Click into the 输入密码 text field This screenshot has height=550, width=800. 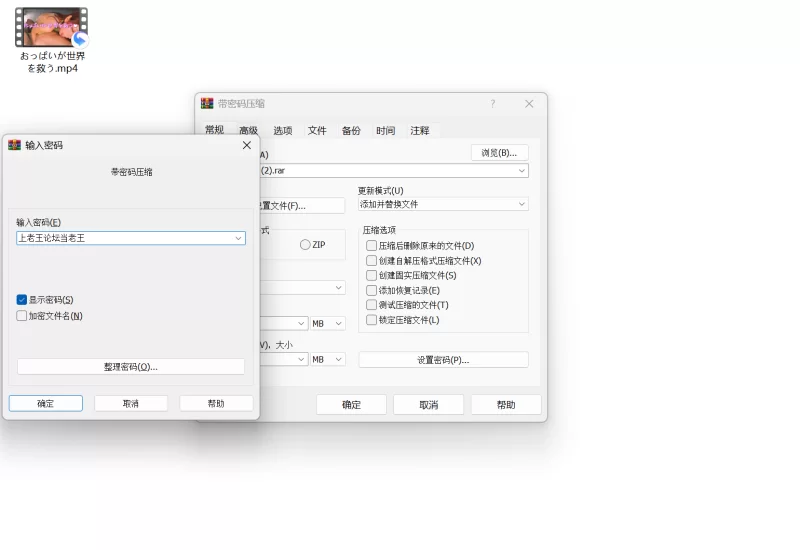point(120,238)
